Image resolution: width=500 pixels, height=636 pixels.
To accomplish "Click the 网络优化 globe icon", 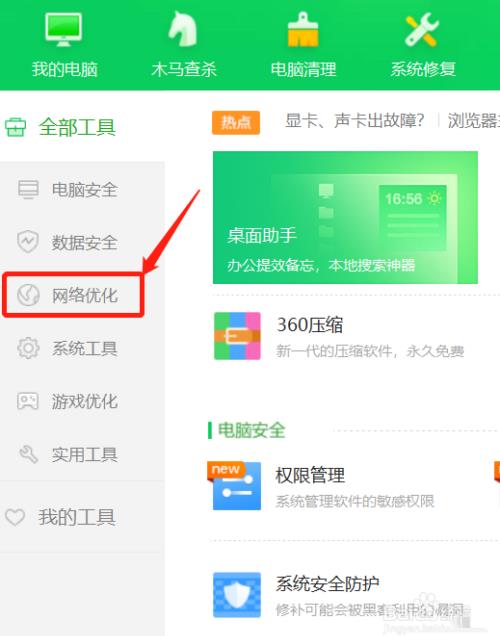I will click(x=28, y=295).
